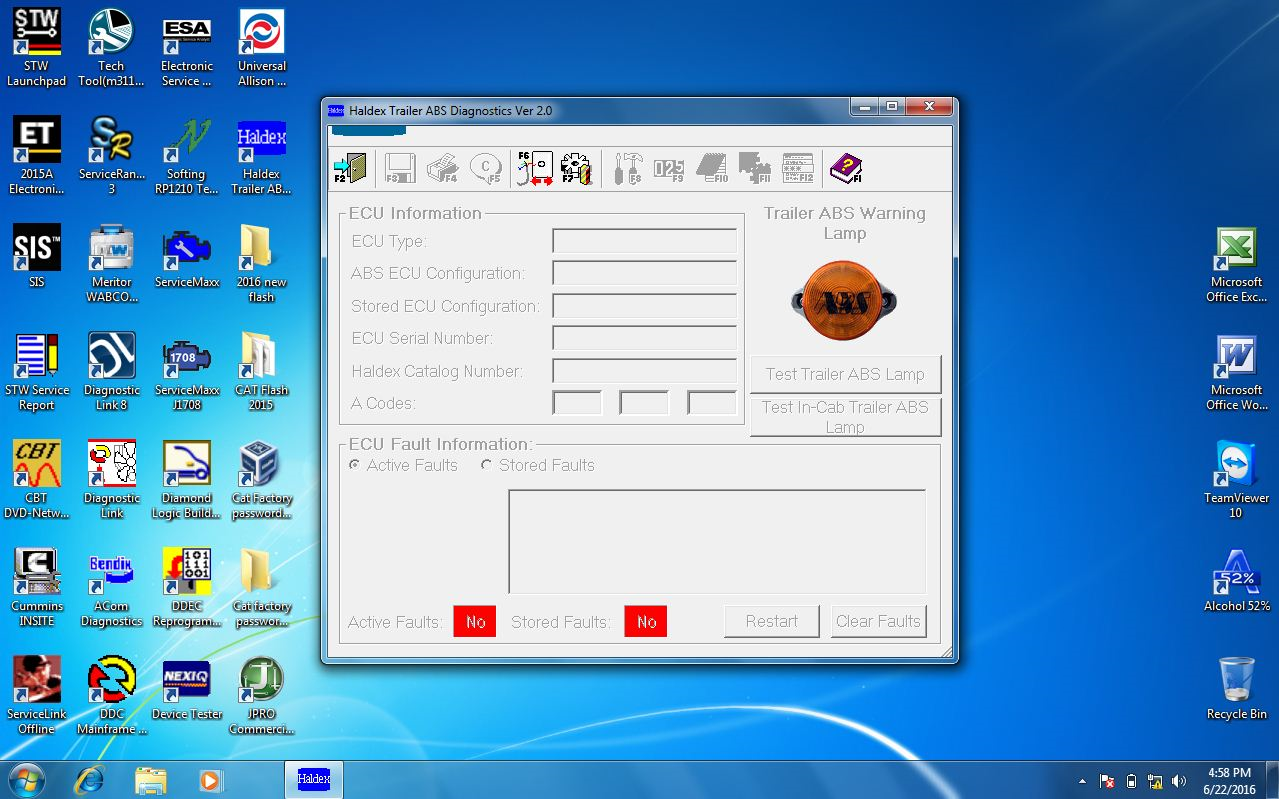Open Diagnostic Link 8 shortcut

(x=111, y=372)
